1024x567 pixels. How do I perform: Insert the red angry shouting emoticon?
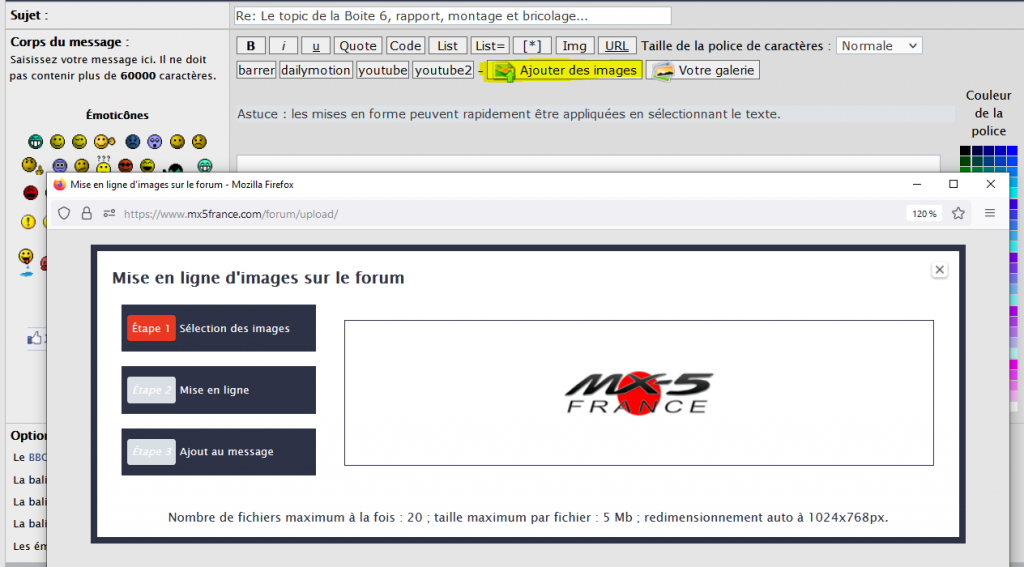(x=31, y=193)
